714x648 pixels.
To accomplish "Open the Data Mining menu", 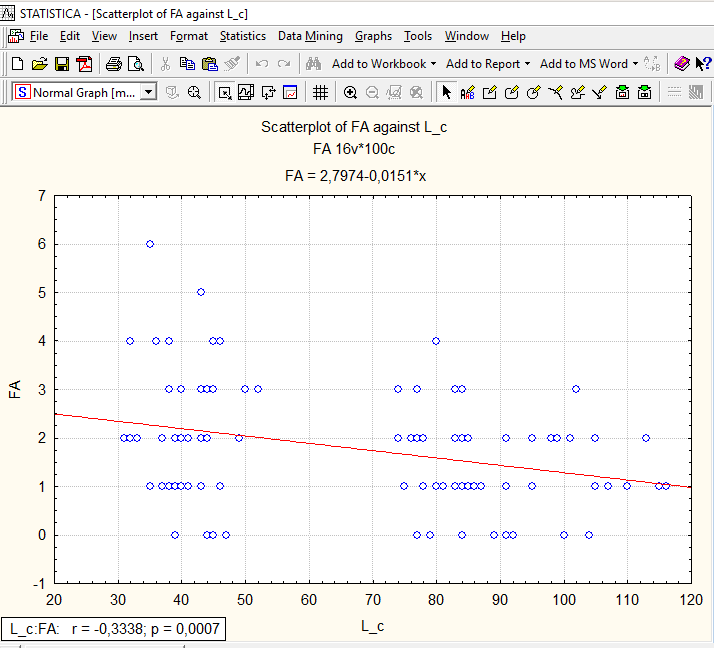I will 310,36.
